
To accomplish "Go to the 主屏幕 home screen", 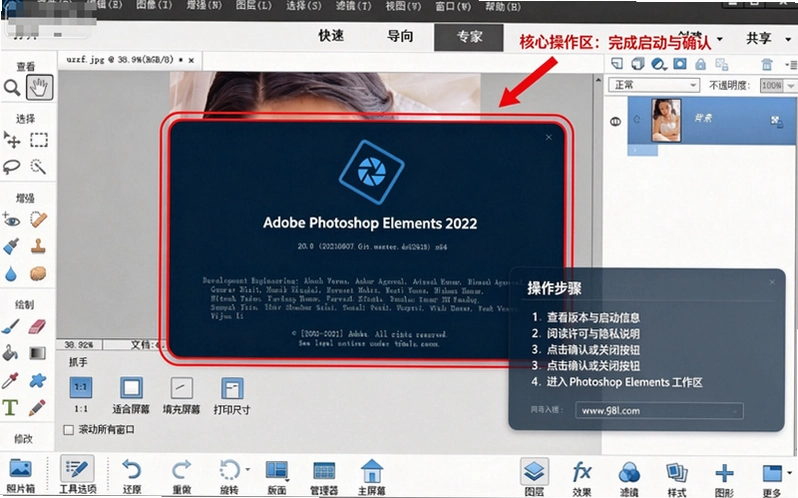I will click(x=372, y=477).
